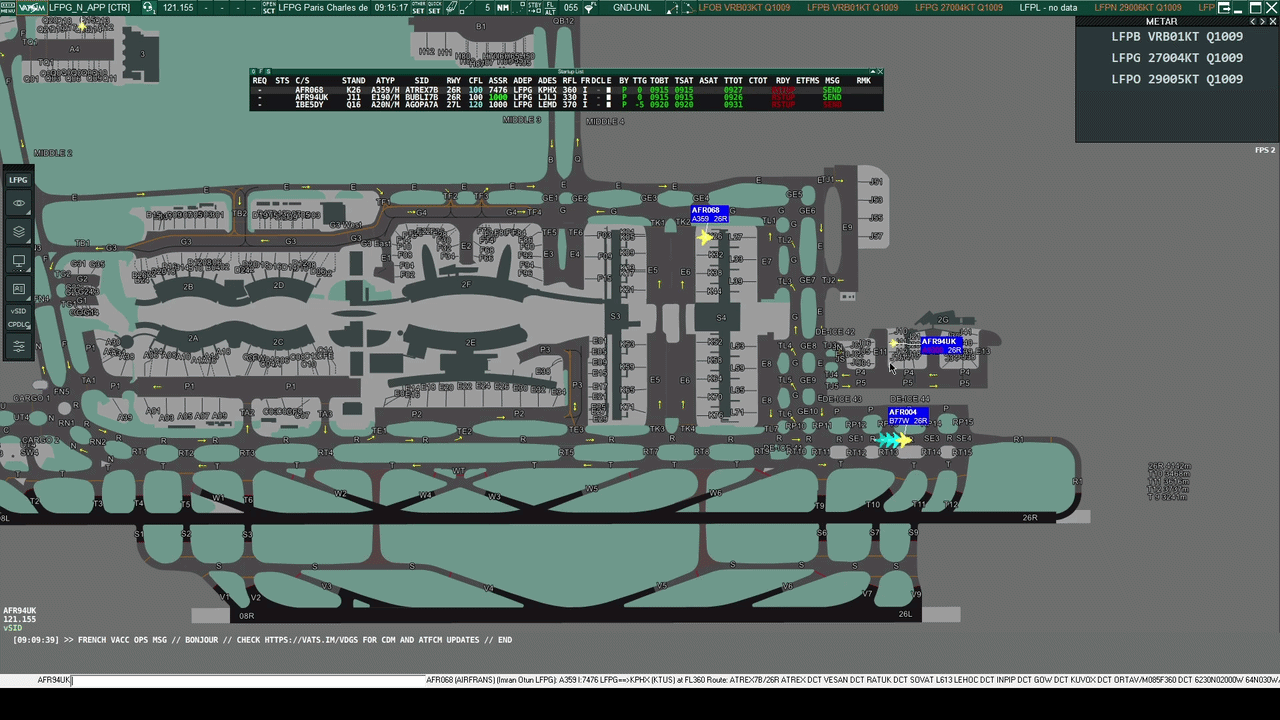Click the SID column header in Startup List
1280x720 pixels.
(x=421, y=80)
